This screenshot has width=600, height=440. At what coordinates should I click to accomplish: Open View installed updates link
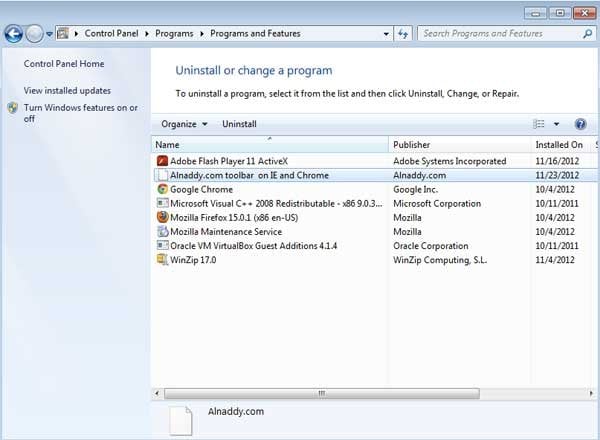pyautogui.click(x=67, y=91)
